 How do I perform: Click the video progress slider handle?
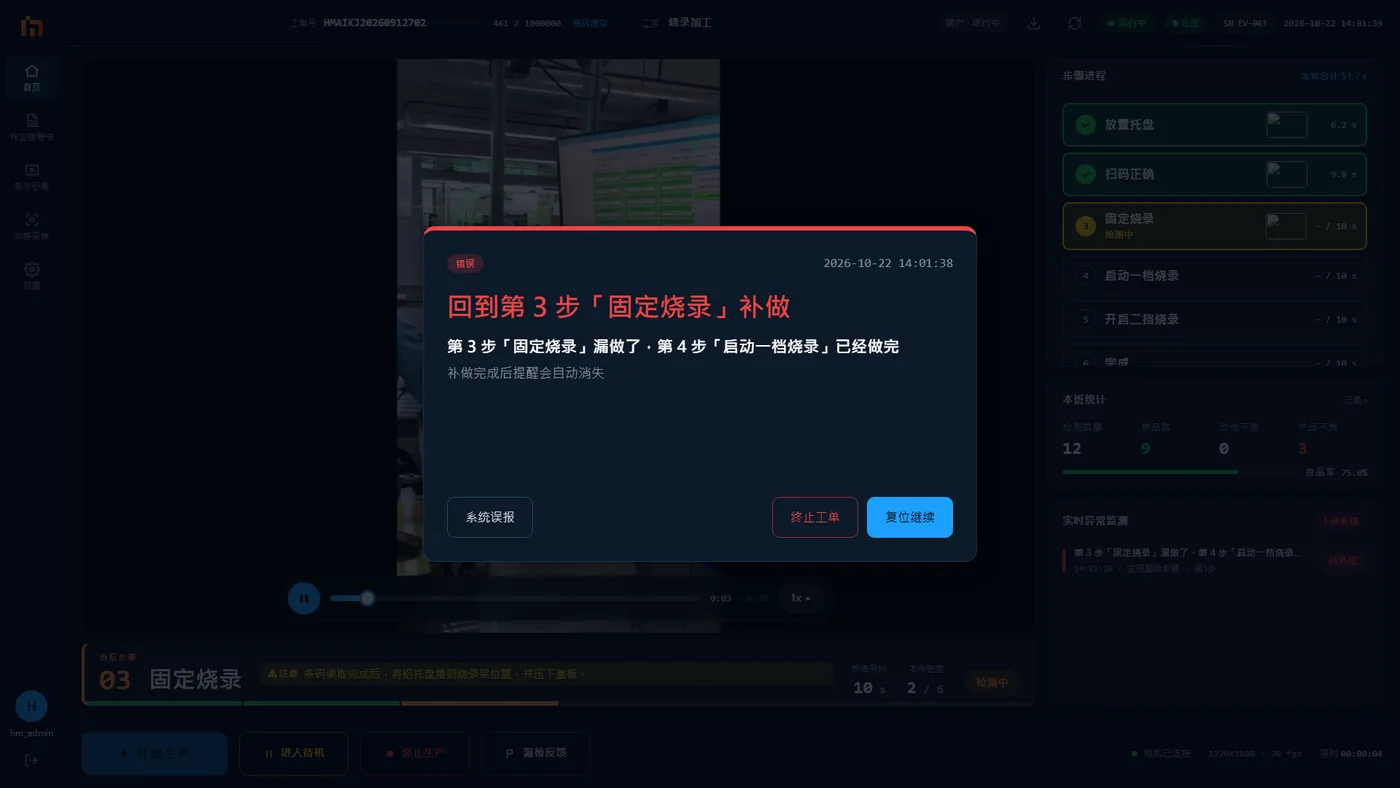point(367,598)
